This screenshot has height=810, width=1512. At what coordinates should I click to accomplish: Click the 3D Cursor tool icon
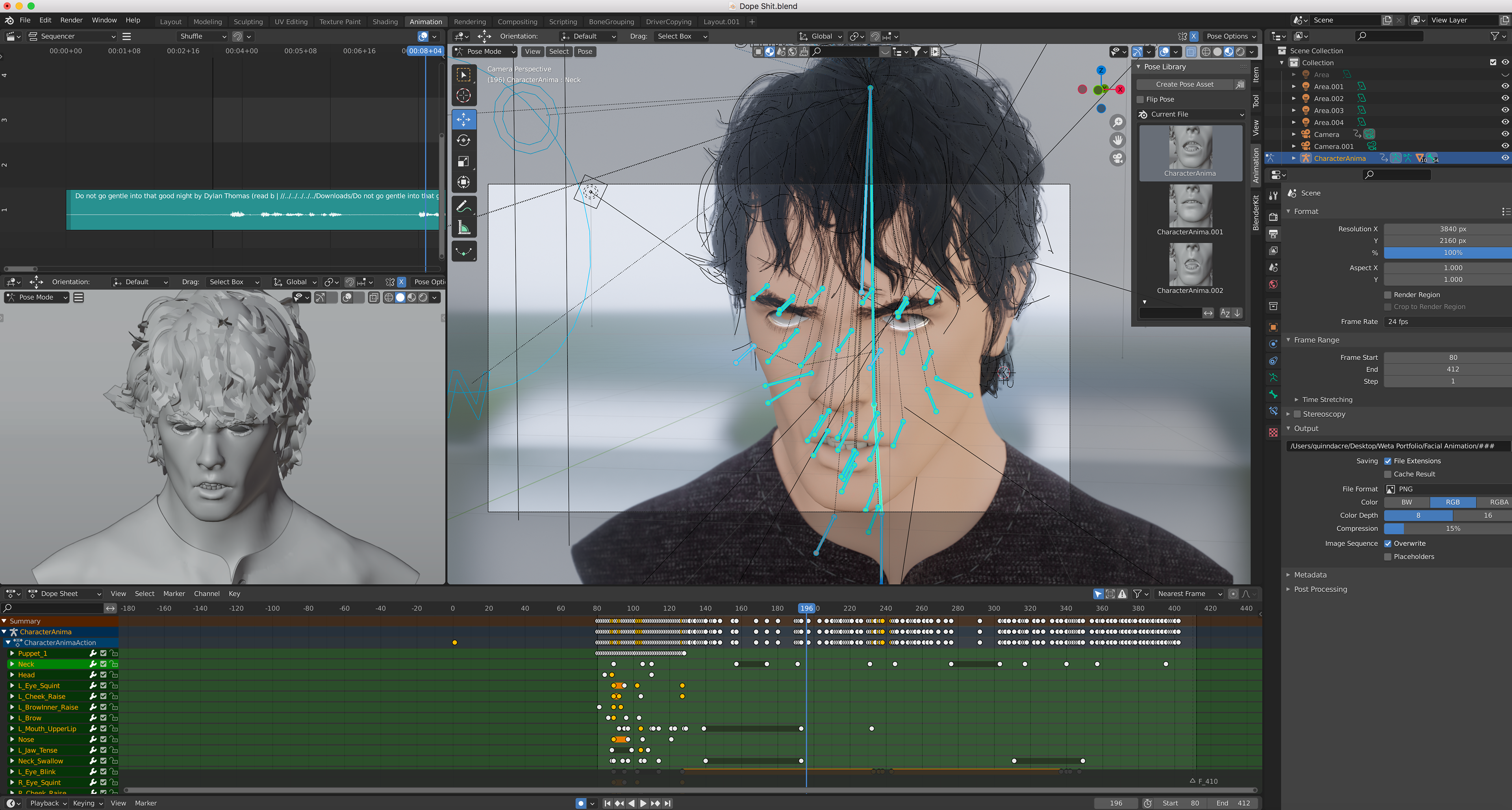[x=464, y=96]
